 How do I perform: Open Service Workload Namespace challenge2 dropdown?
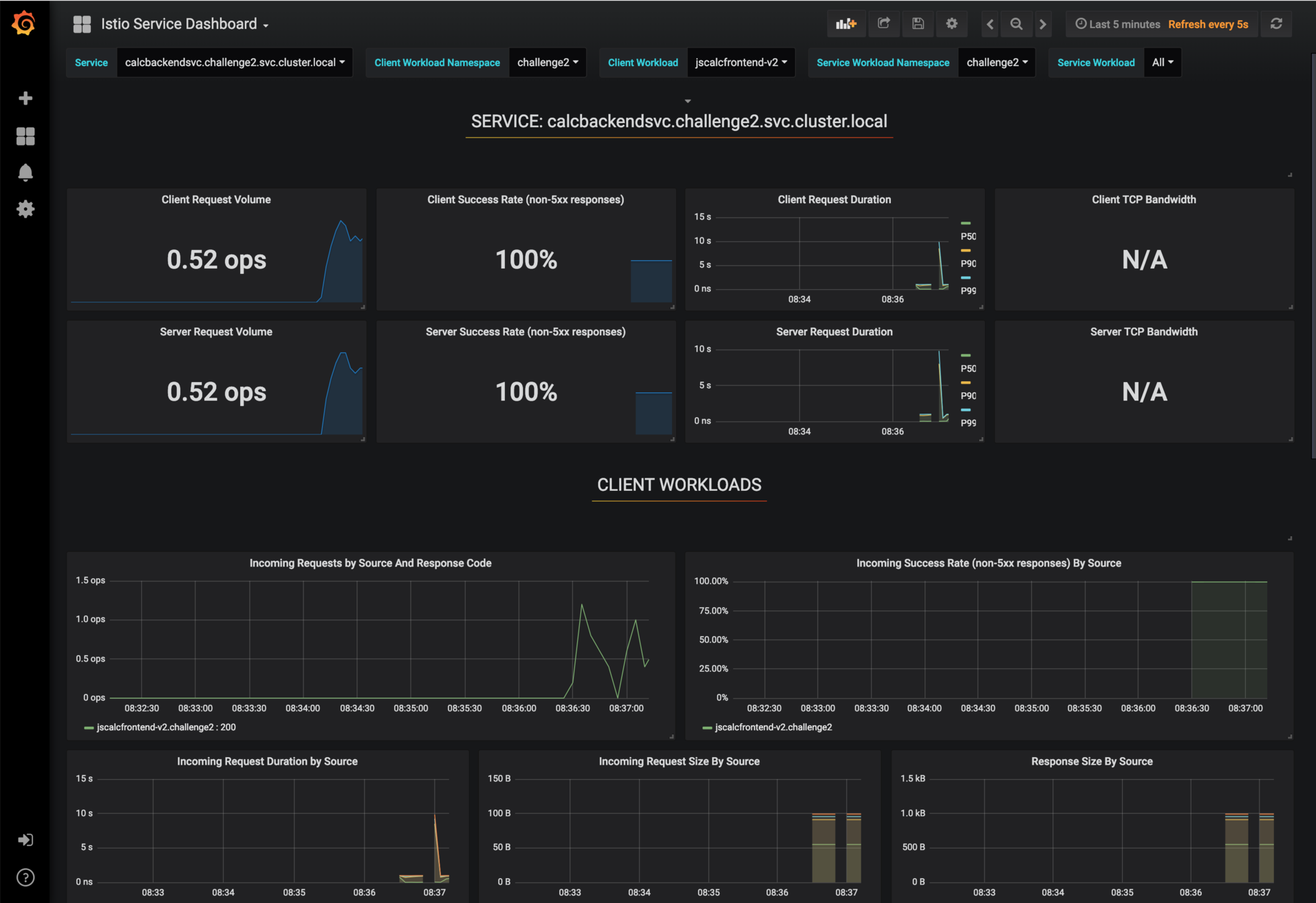997,63
